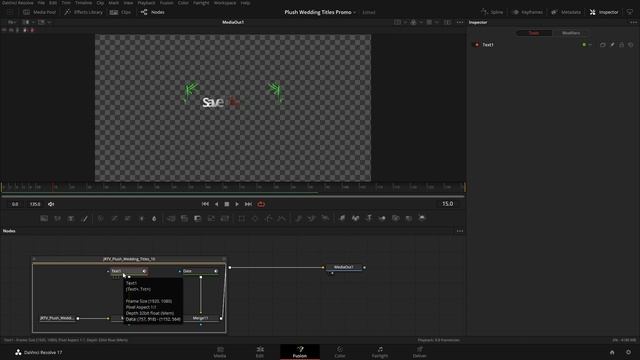The width and height of the screenshot is (640, 360).
Task: Click the render end field 135.0
Action: point(35,204)
